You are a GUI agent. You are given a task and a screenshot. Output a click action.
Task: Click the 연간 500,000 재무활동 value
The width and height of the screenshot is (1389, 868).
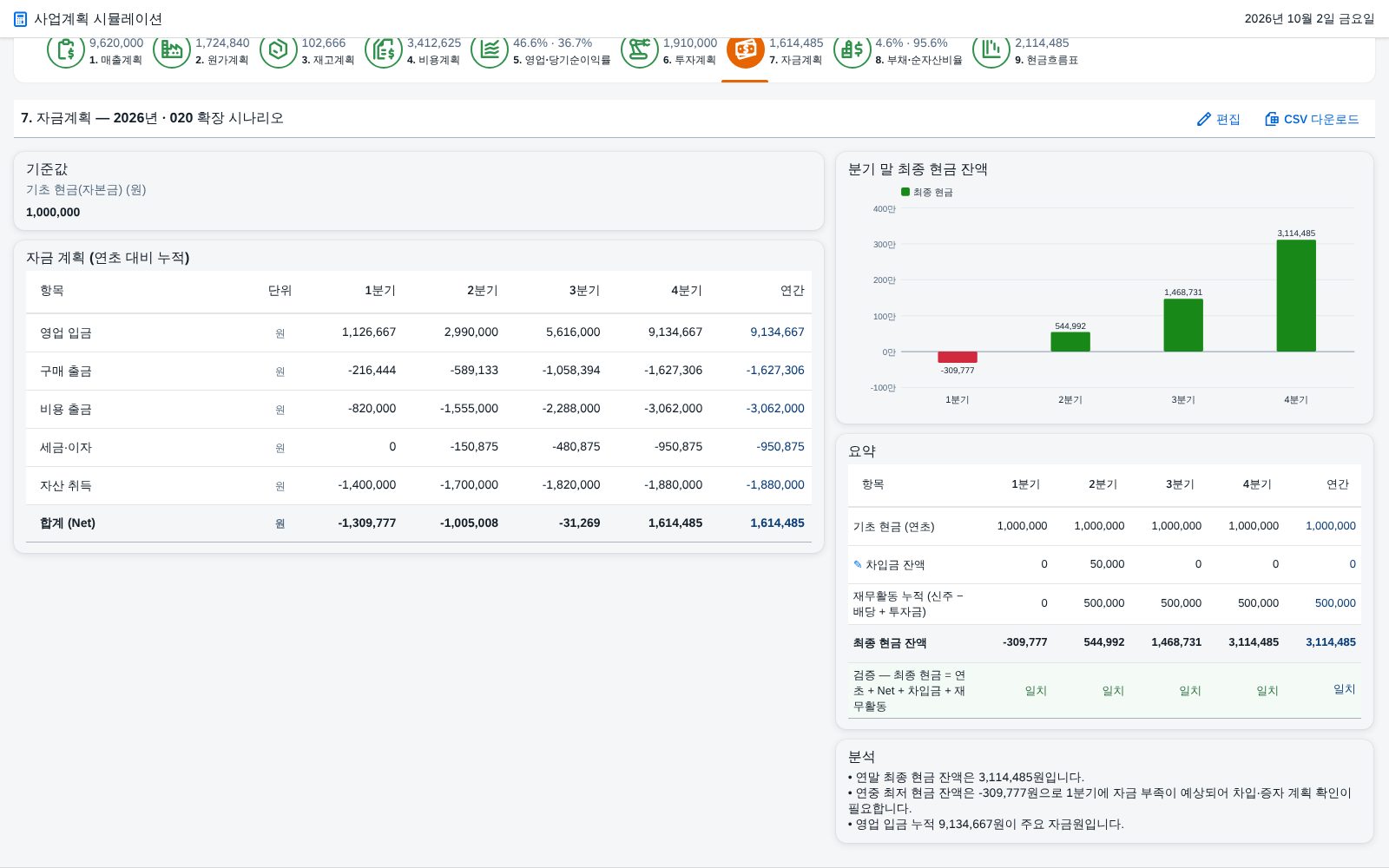click(x=1335, y=602)
